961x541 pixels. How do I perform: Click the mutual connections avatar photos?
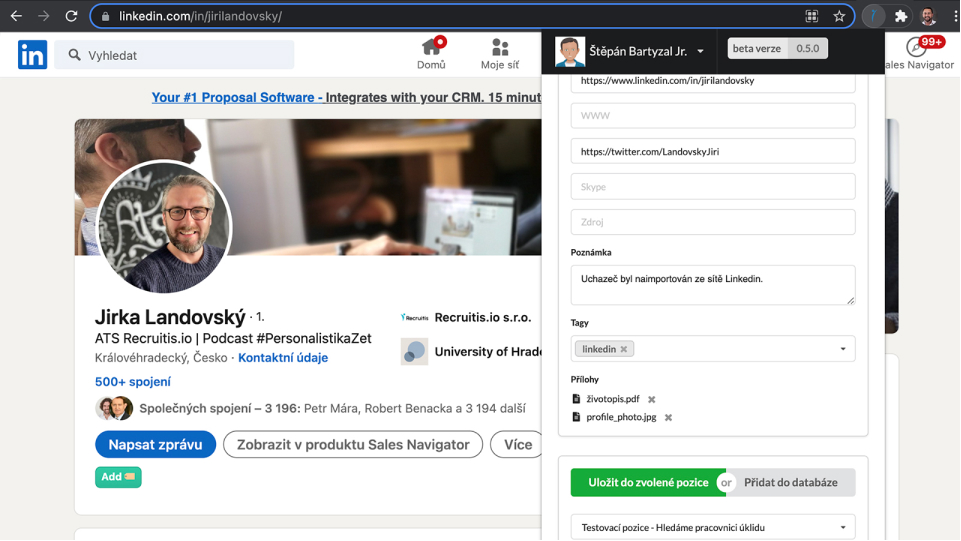tap(114, 409)
